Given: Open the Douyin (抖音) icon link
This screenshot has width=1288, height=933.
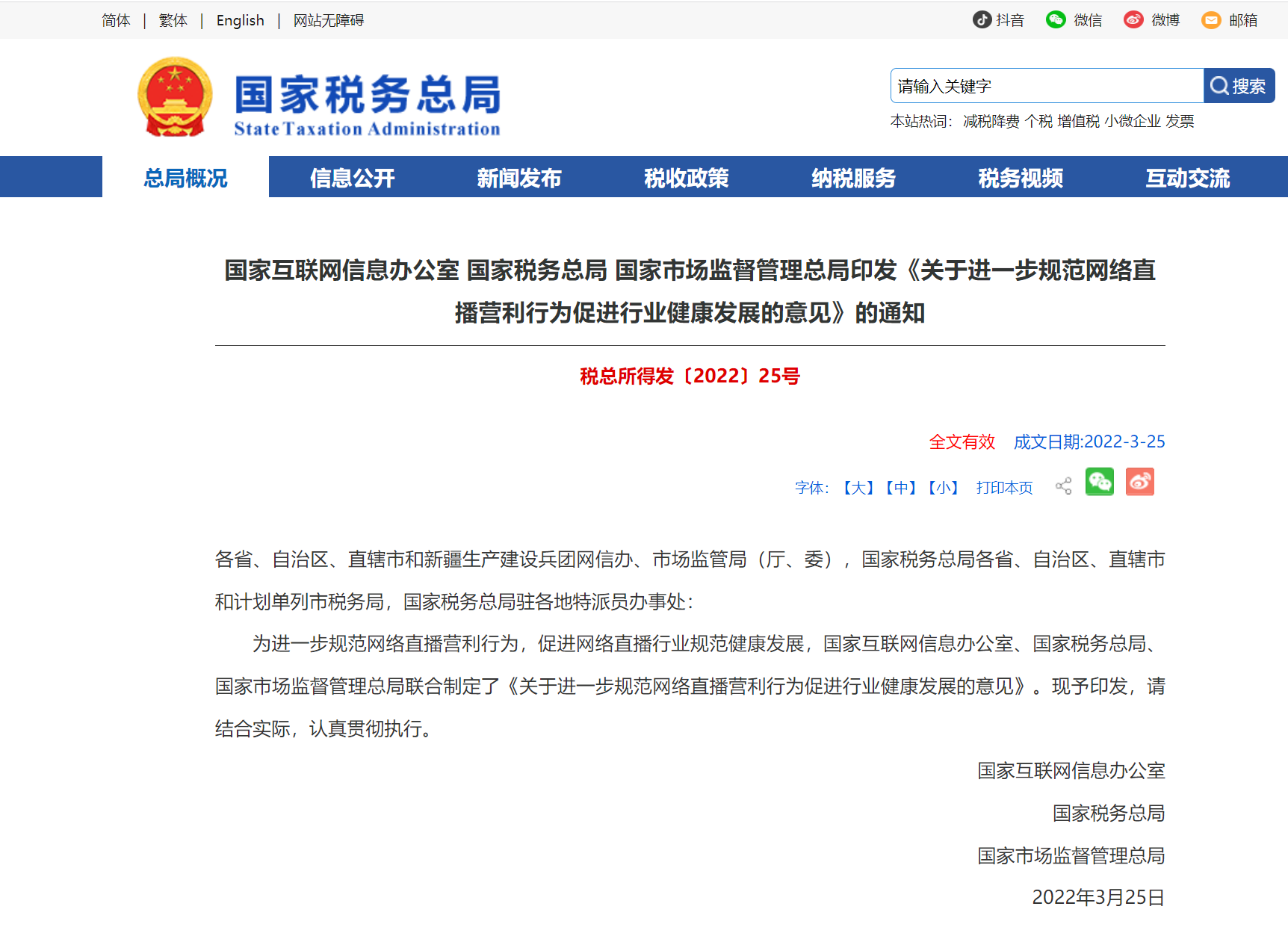Looking at the screenshot, I should (982, 20).
